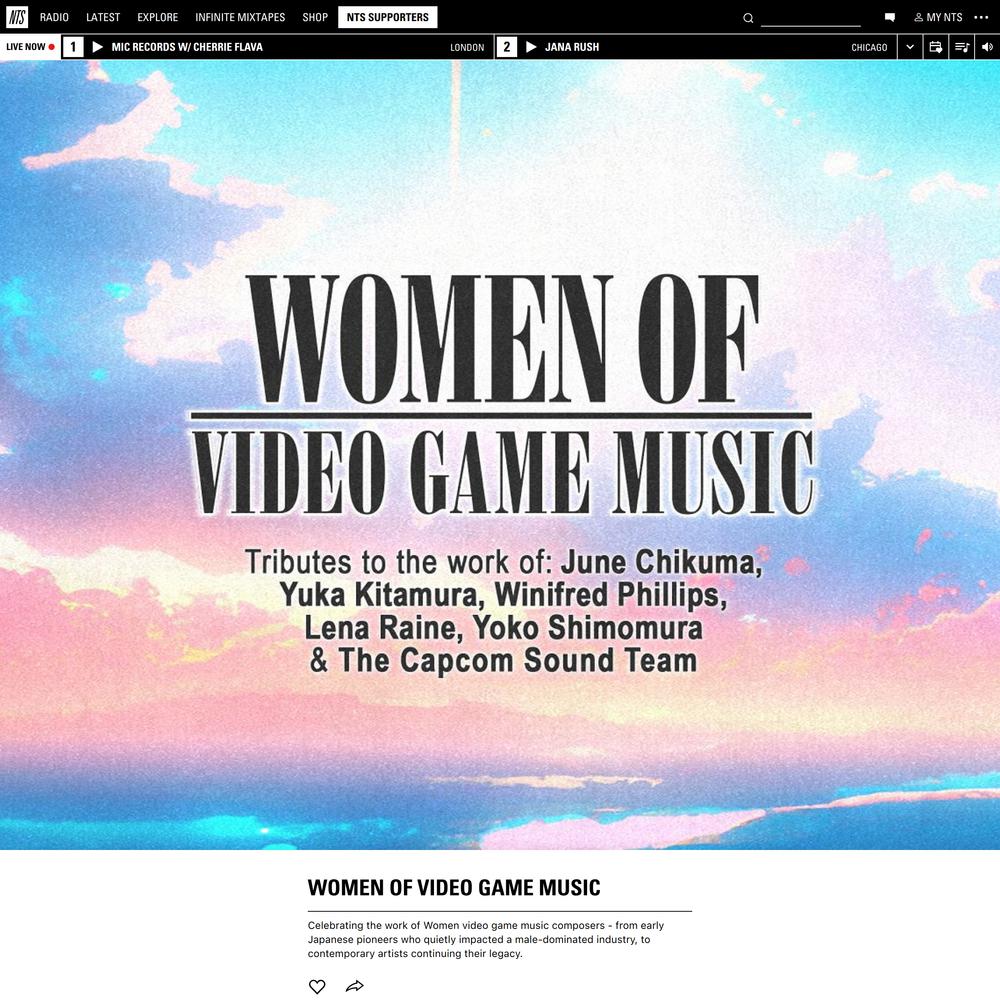Open the three-dot more menu
This screenshot has width=1000, height=1000.
[982, 17]
